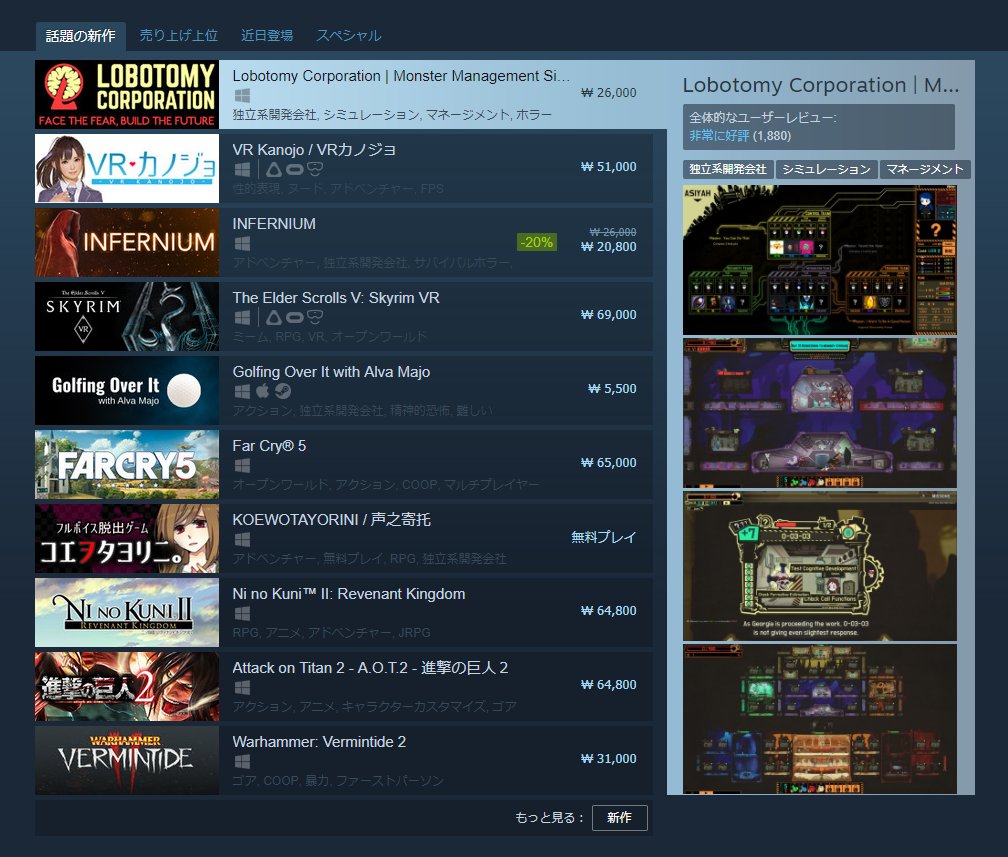The width and height of the screenshot is (1008, 857).
Task: Click Windows icon on Skyrim VR row
Action: (242, 318)
